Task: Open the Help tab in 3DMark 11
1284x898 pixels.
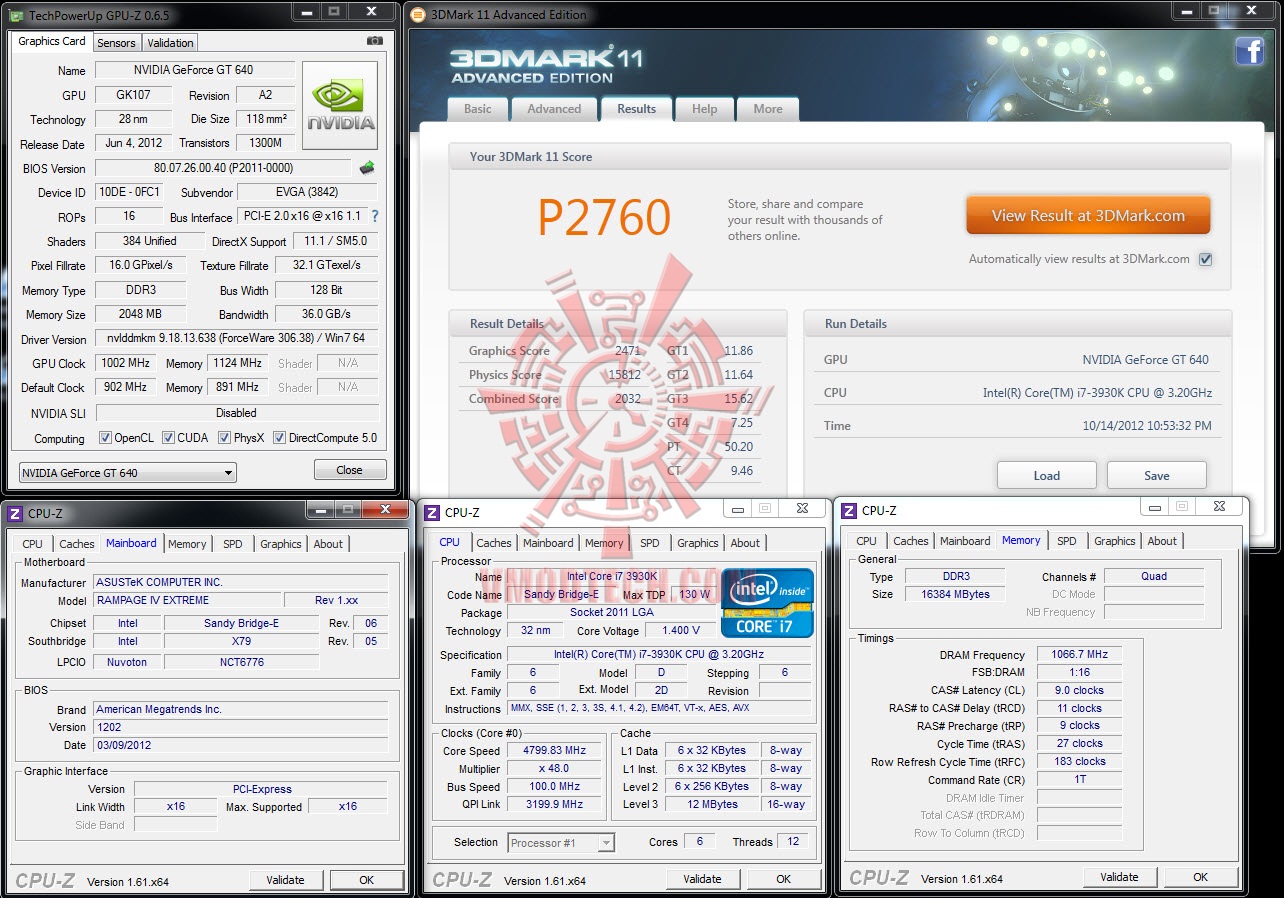Action: (704, 109)
